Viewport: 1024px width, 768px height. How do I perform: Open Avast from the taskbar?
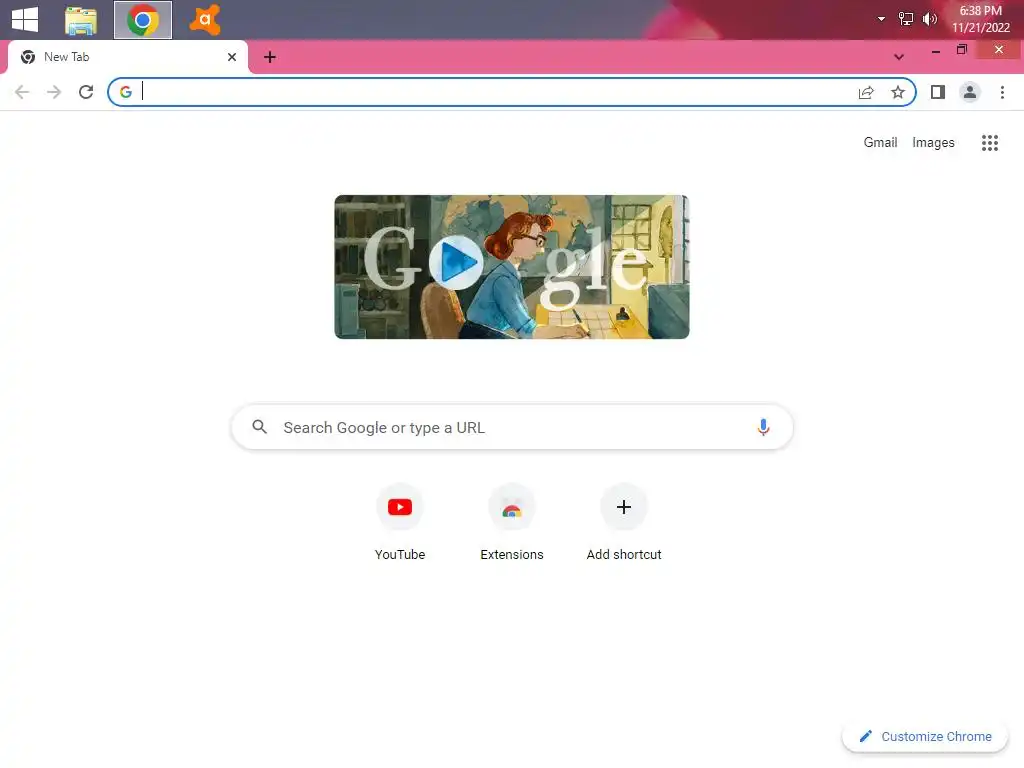click(x=204, y=20)
